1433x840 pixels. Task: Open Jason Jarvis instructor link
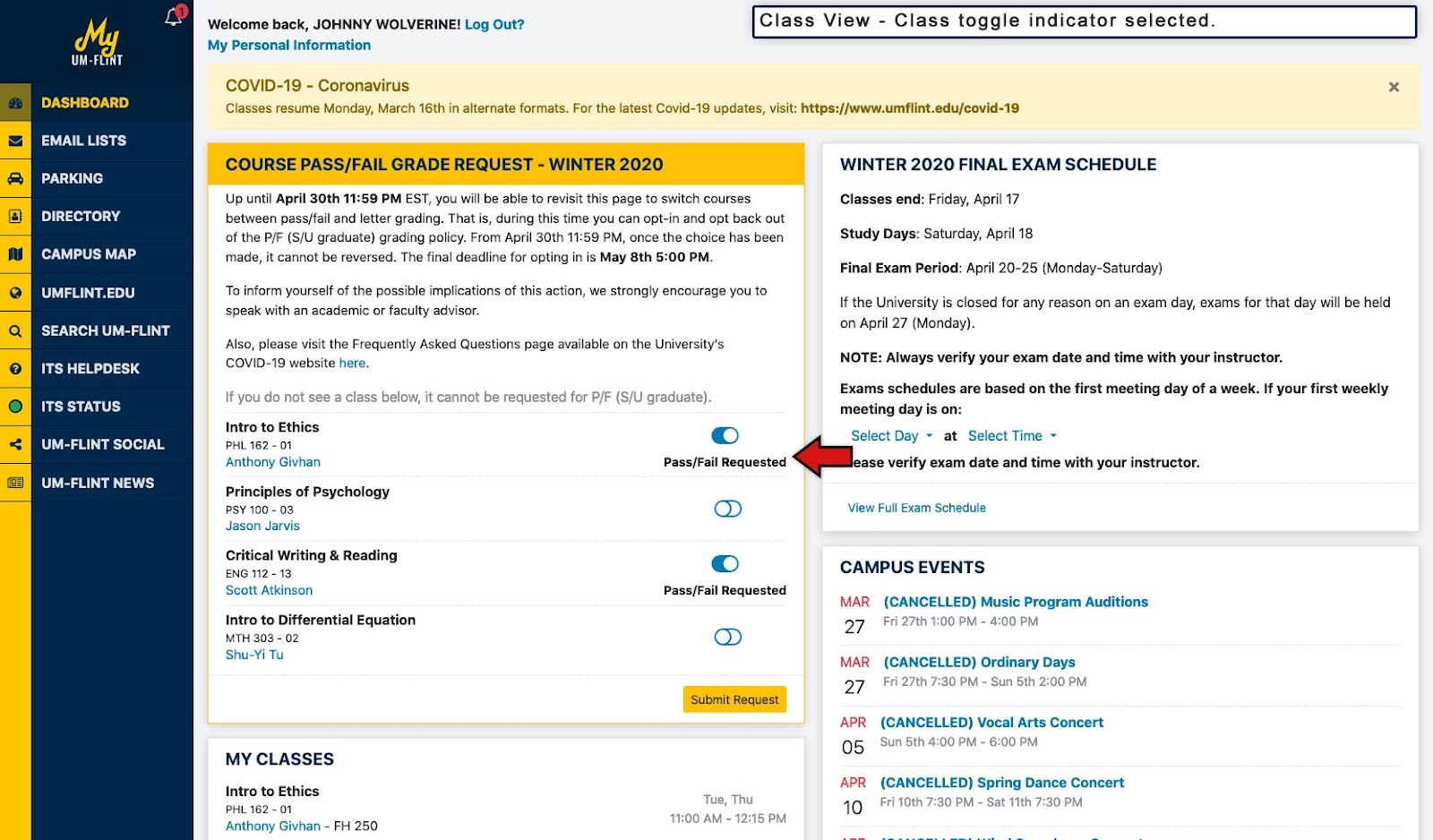262,526
